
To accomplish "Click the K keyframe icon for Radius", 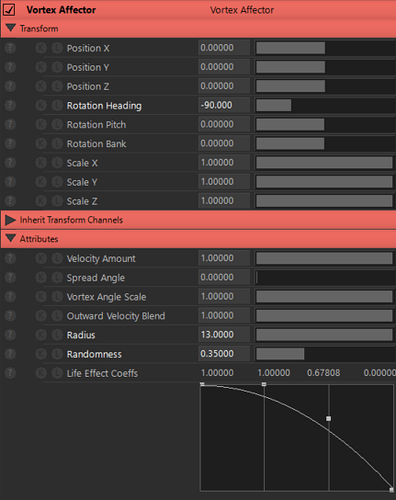I will [x=41, y=335].
